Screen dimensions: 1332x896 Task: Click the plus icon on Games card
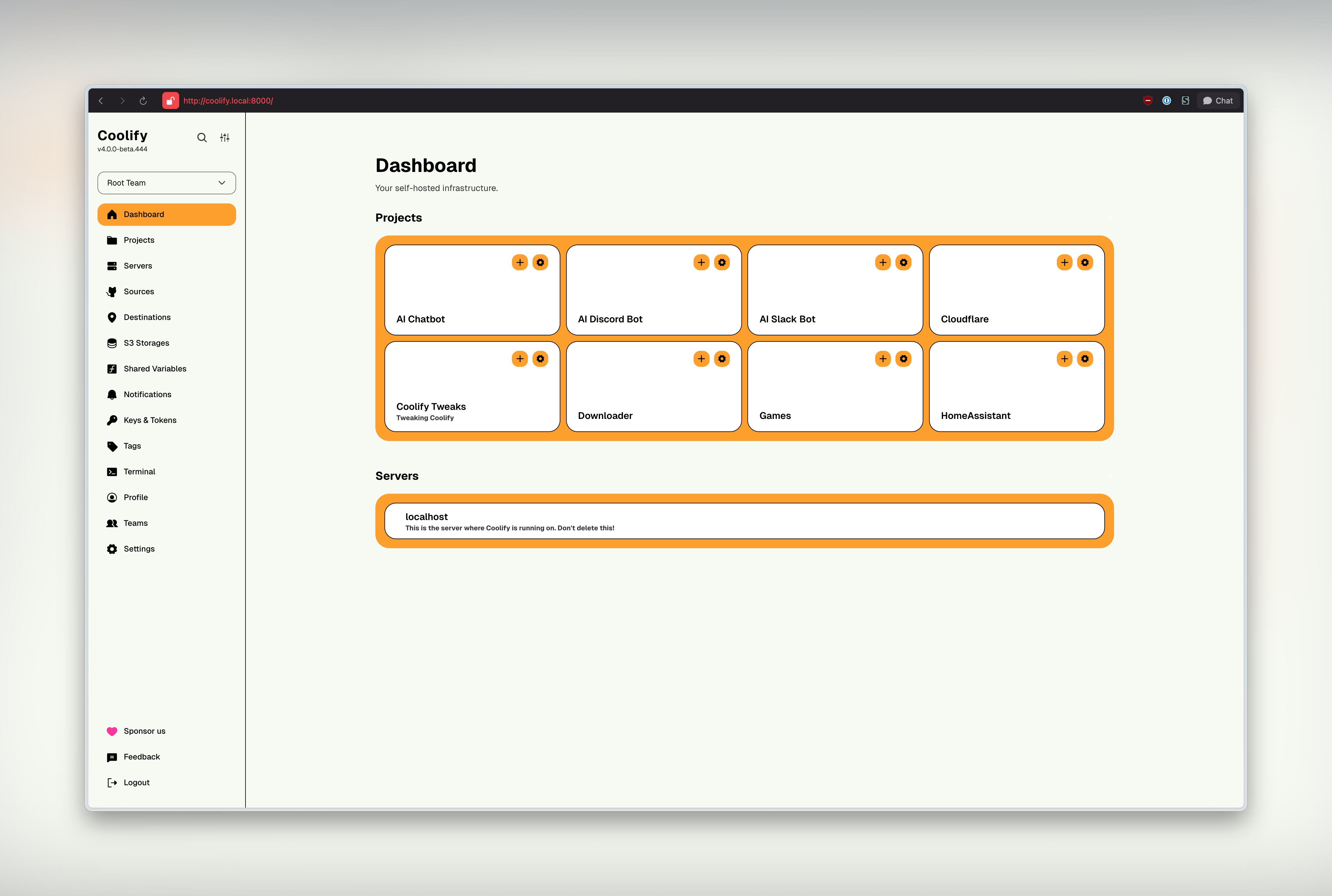point(882,359)
